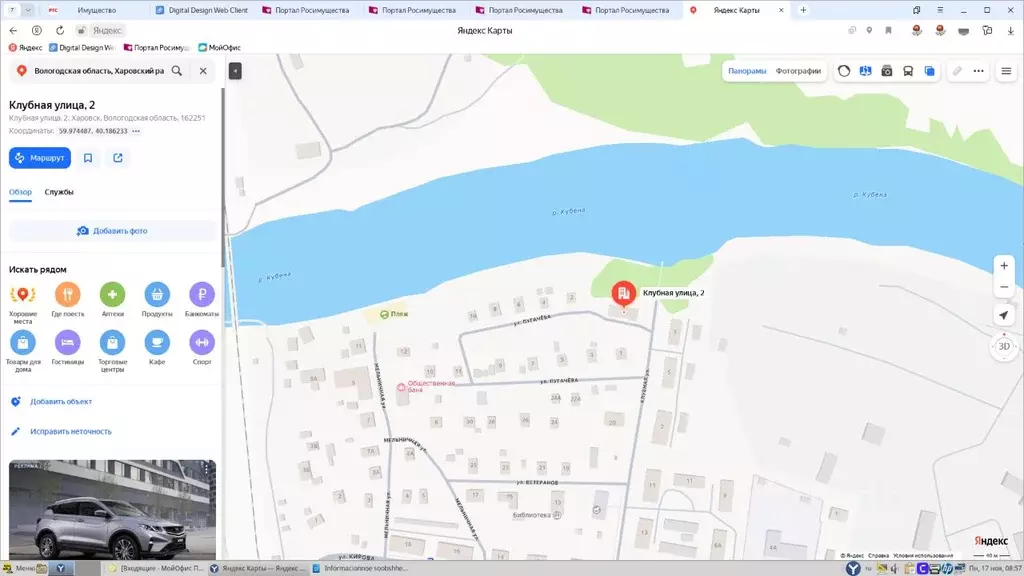Click the public transport bus icon
Screen dimensions: 1024x576
[x=908, y=71]
